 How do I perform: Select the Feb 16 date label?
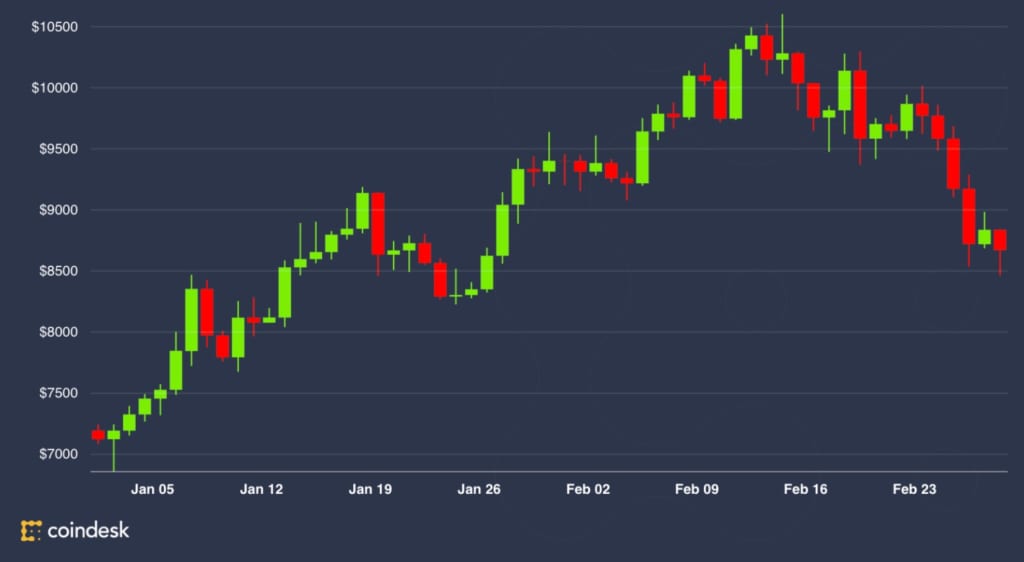tap(805, 489)
